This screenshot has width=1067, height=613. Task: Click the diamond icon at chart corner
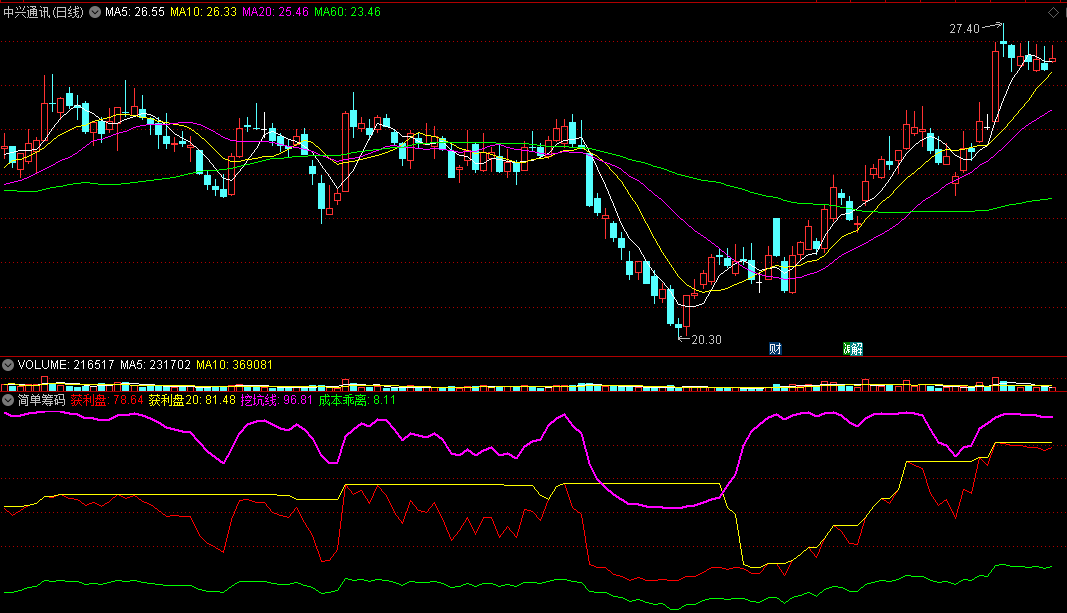(x=1053, y=13)
